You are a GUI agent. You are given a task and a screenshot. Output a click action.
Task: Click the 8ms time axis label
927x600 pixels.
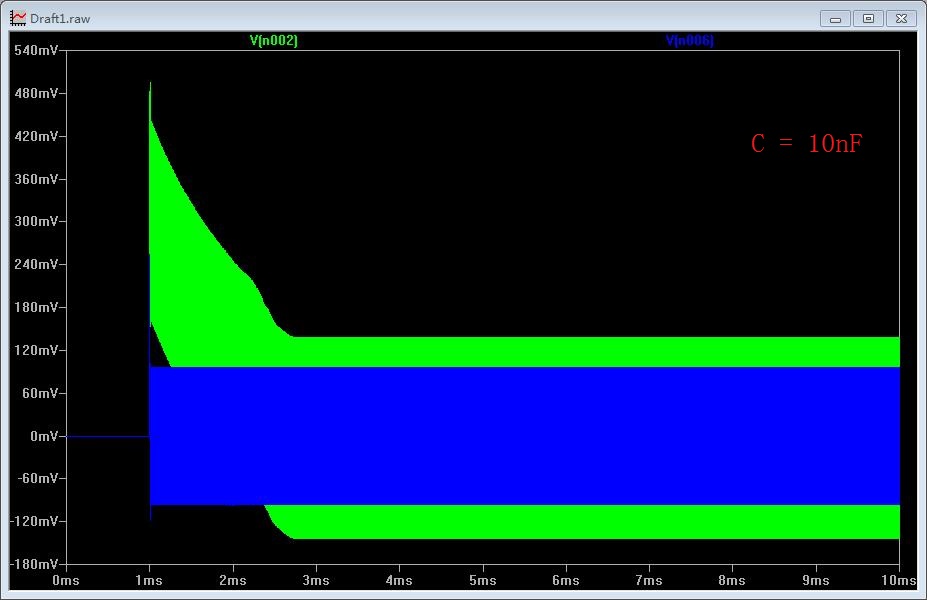(732, 580)
